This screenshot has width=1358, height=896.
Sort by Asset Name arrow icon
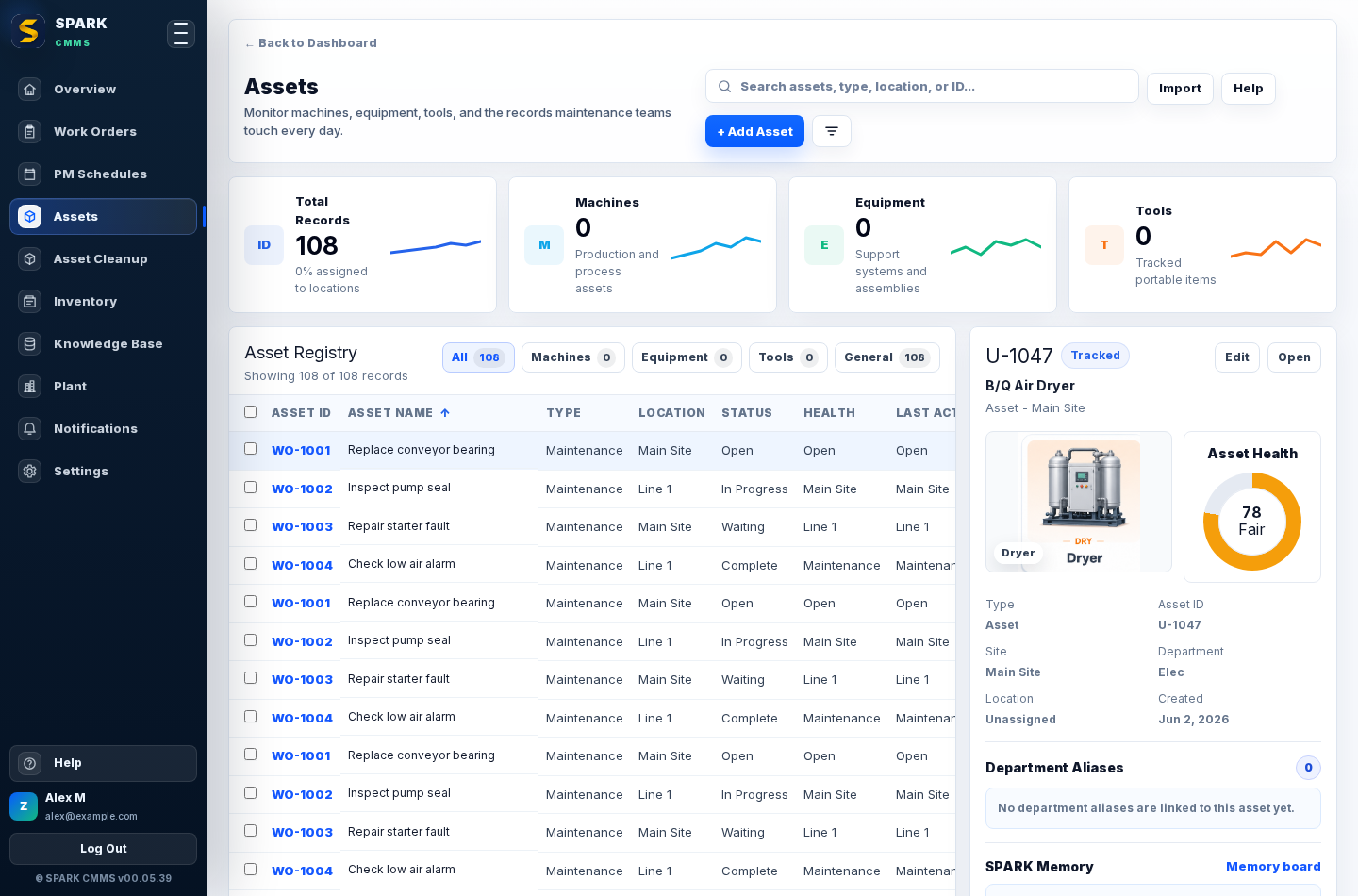click(445, 413)
